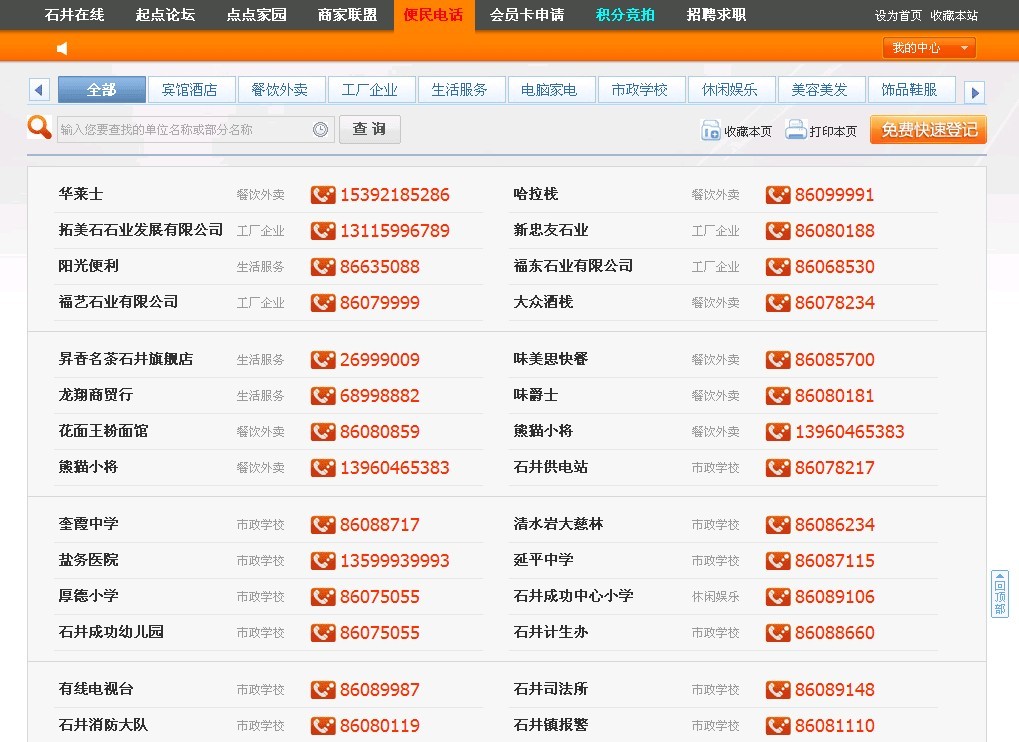Screen dimensions: 1019x742
Task: Click the 设为首页 link
Action: pyautogui.click(x=898, y=16)
